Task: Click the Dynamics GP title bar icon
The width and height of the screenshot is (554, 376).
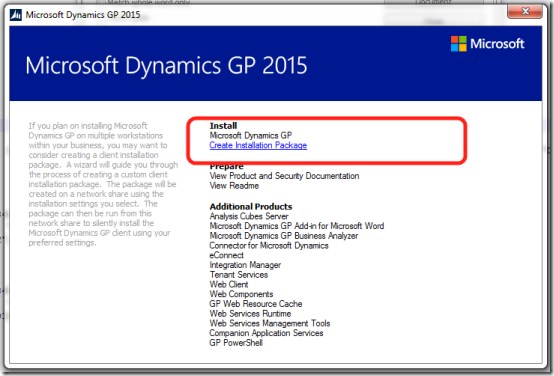Action: click(x=16, y=15)
